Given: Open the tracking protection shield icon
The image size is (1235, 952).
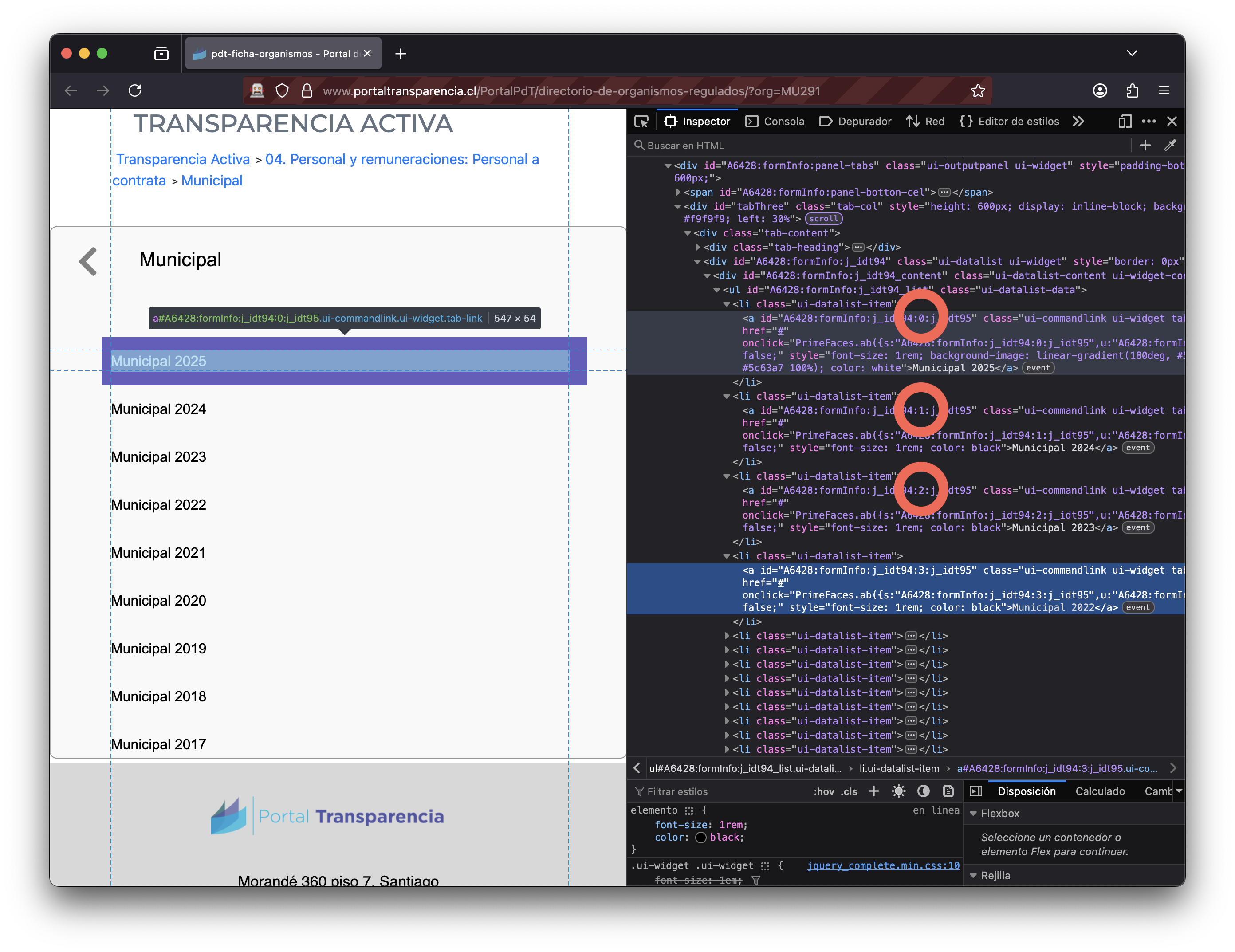Looking at the screenshot, I should pos(282,90).
